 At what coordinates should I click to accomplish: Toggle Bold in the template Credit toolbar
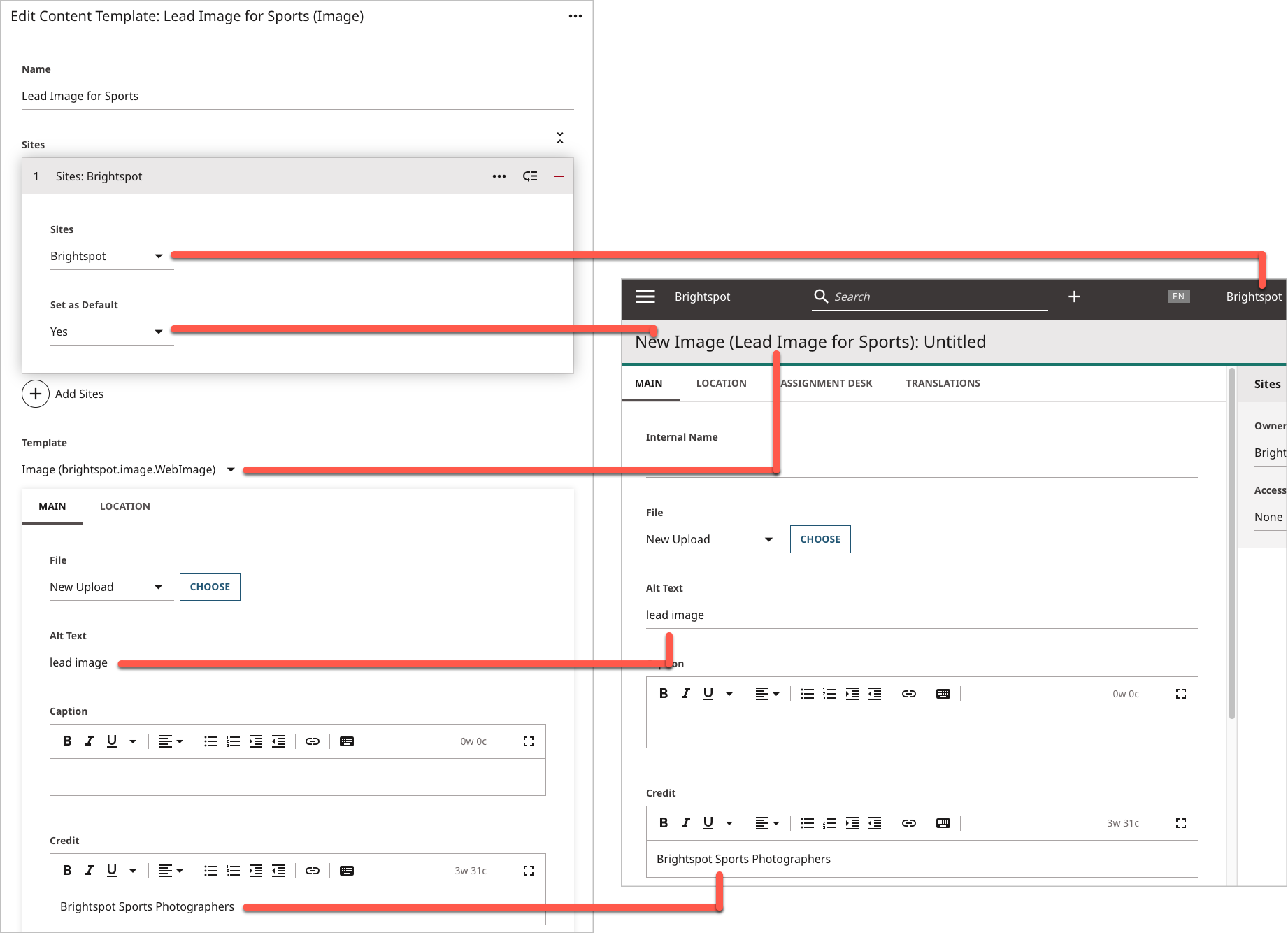(x=67, y=871)
